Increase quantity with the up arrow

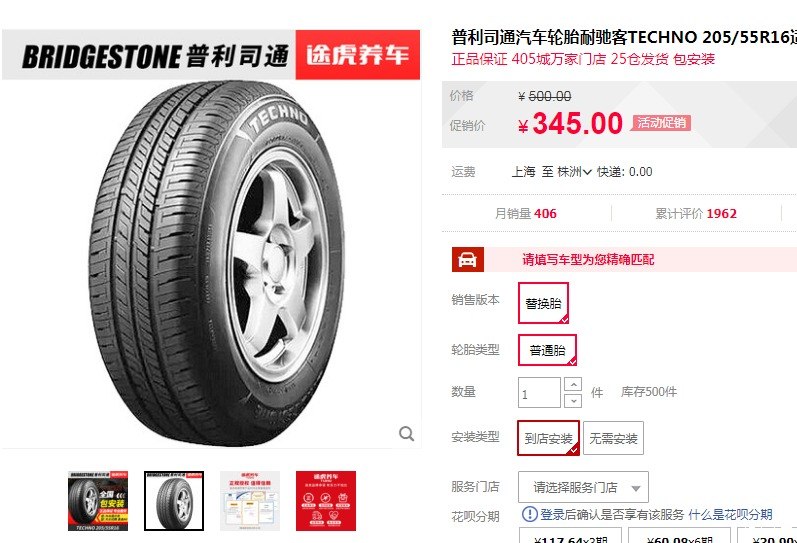(573, 384)
